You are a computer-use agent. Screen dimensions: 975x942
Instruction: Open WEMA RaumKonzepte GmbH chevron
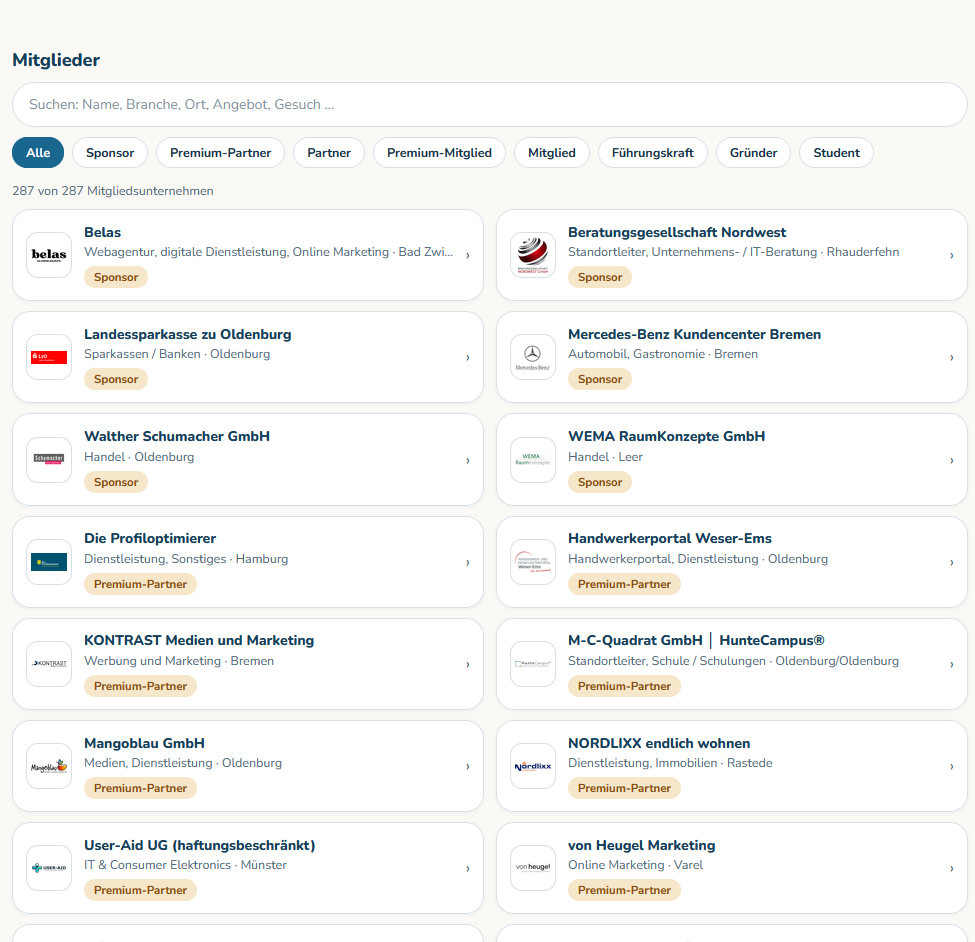point(951,461)
